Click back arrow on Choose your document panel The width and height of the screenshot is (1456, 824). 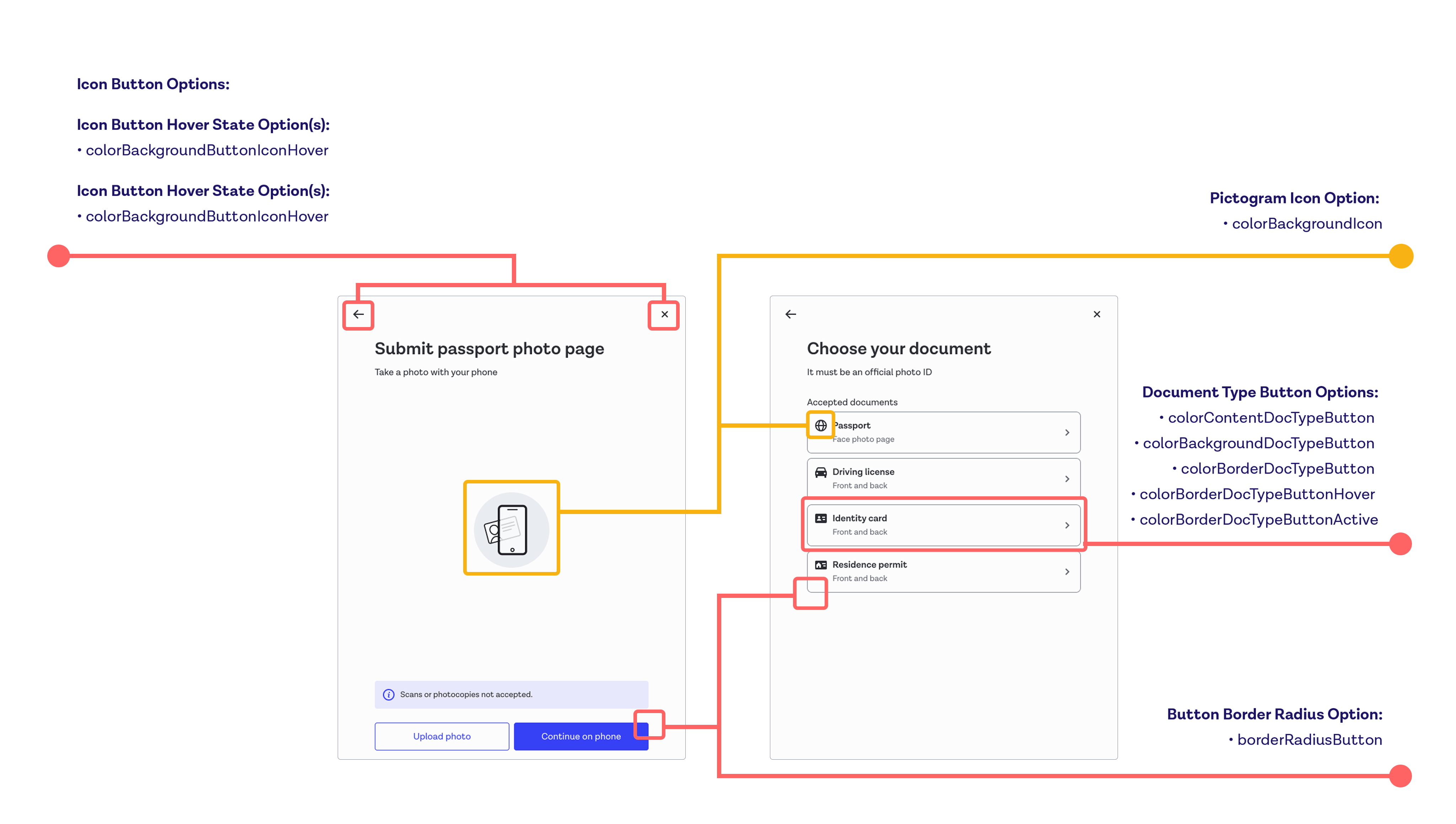791,314
